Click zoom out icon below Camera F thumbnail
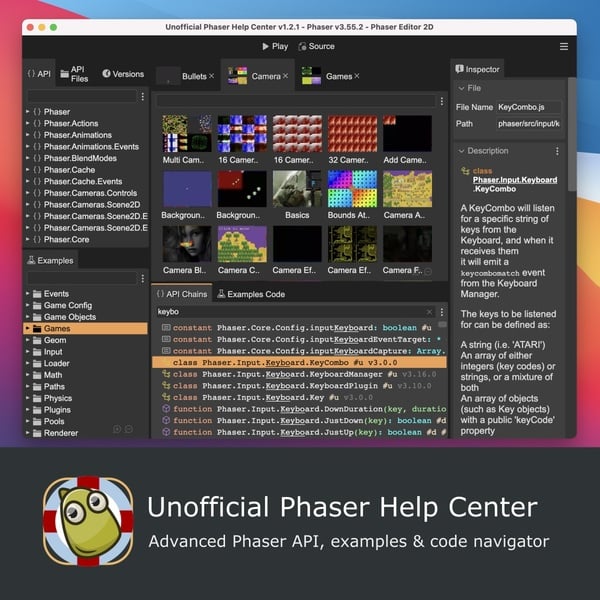Viewport: 600px width, 600px height. click(x=428, y=272)
